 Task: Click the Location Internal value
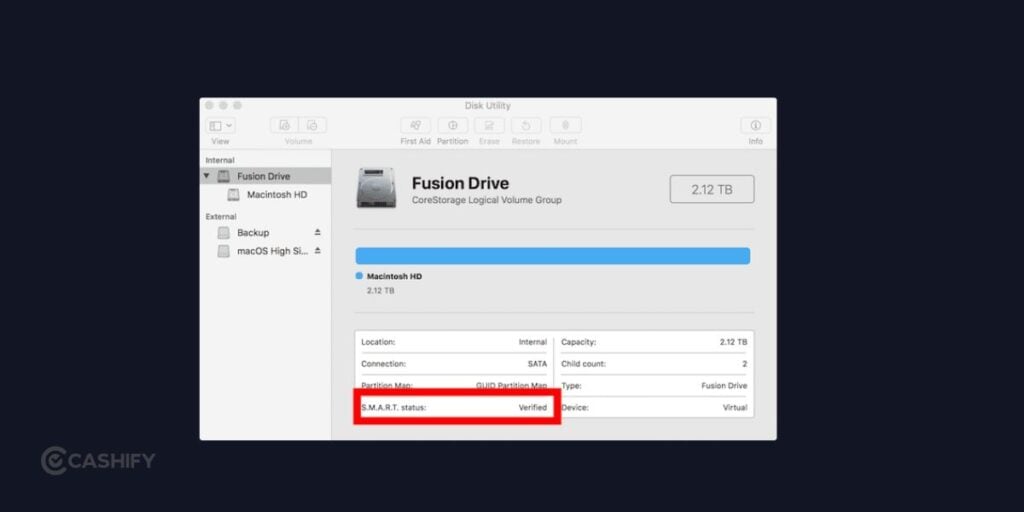tap(533, 342)
